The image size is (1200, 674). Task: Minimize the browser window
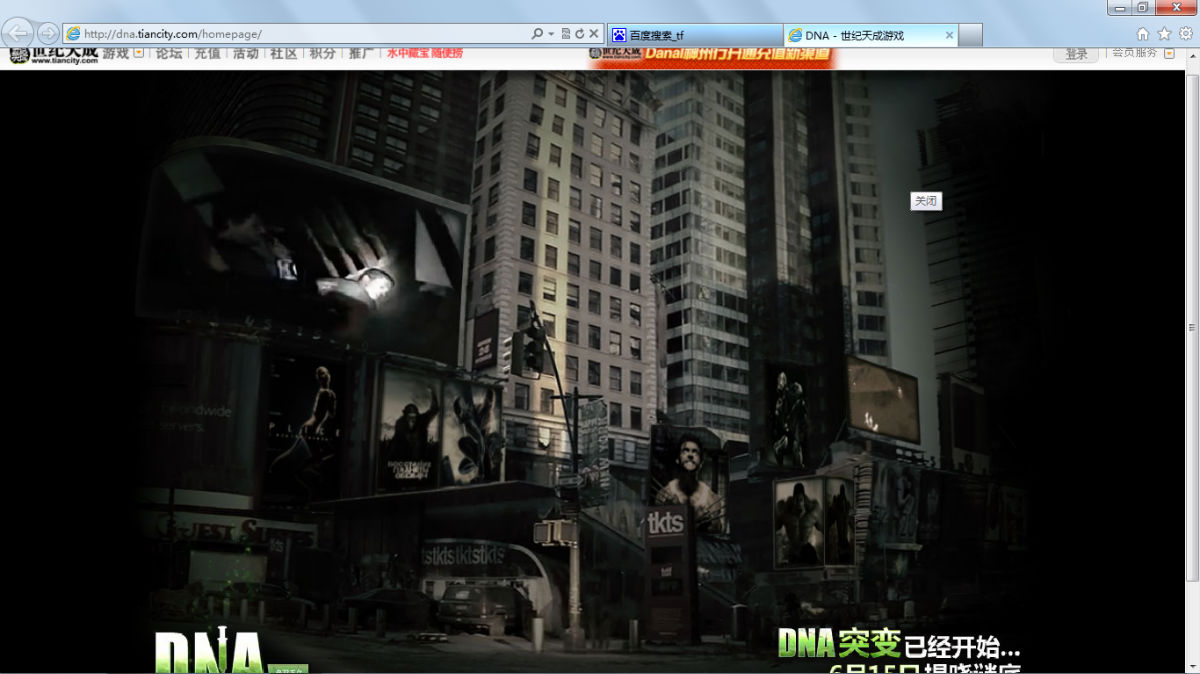point(1121,8)
